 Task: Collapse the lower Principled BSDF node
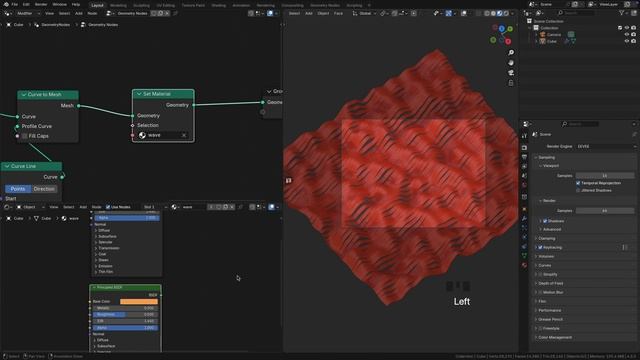click(x=94, y=287)
